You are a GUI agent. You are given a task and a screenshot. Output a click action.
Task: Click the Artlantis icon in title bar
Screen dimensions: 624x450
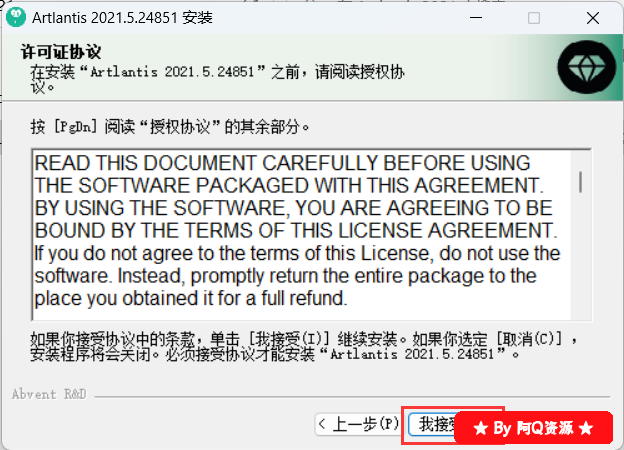tap(16, 18)
